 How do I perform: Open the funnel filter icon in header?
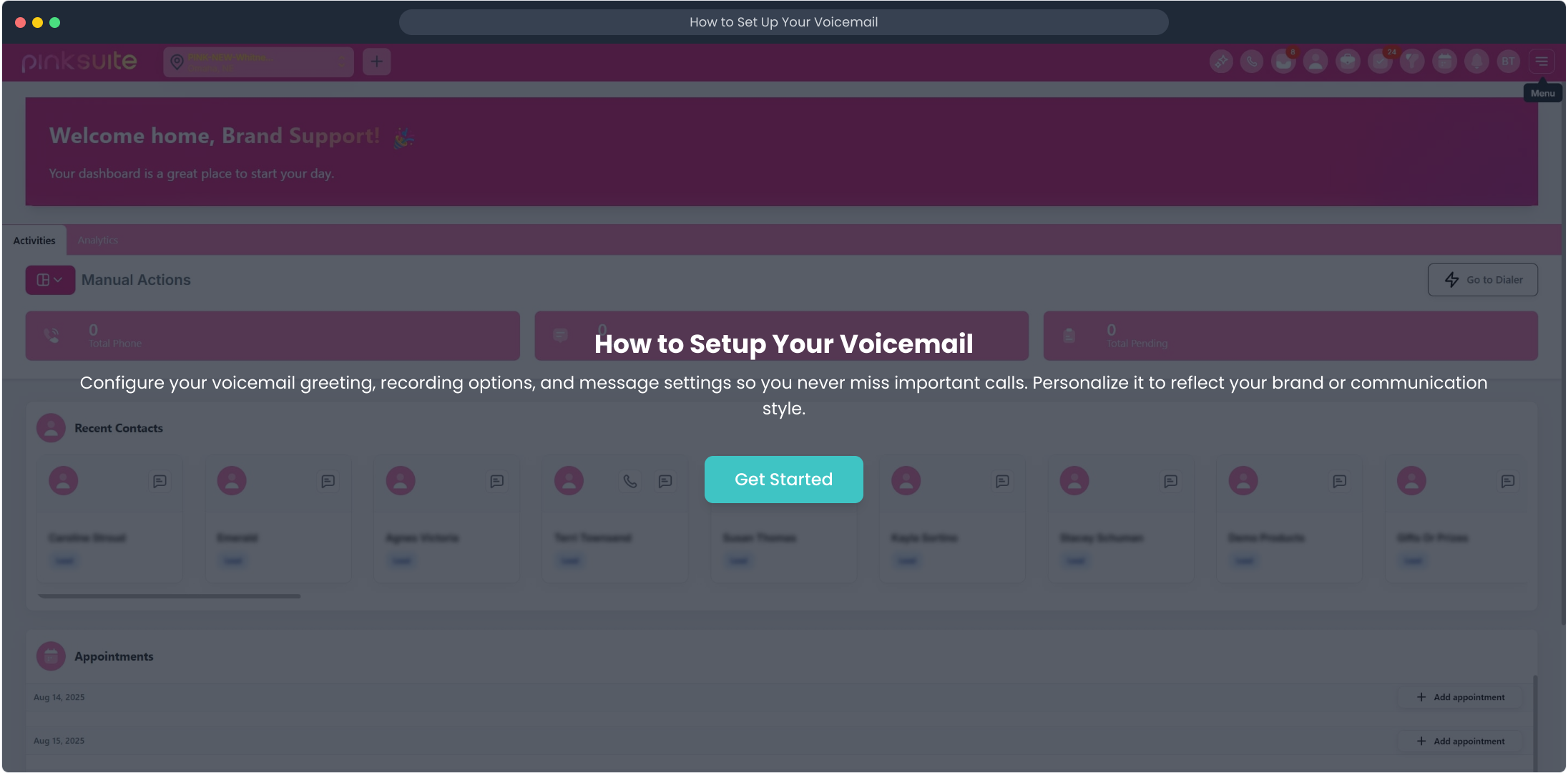tap(1412, 62)
